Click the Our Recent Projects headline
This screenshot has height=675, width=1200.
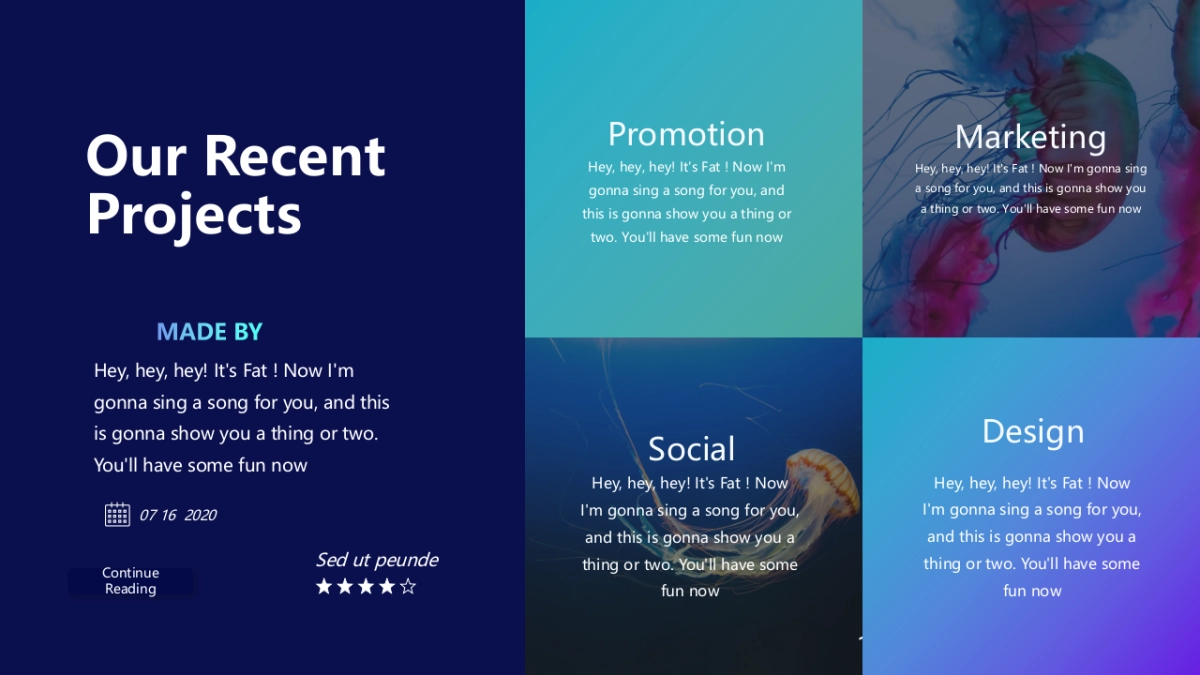pos(236,184)
